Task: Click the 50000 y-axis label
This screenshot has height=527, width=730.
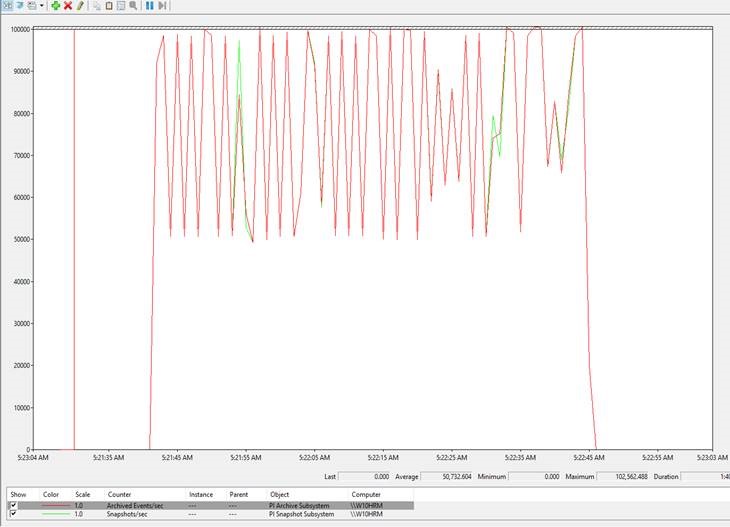Action: [22, 239]
